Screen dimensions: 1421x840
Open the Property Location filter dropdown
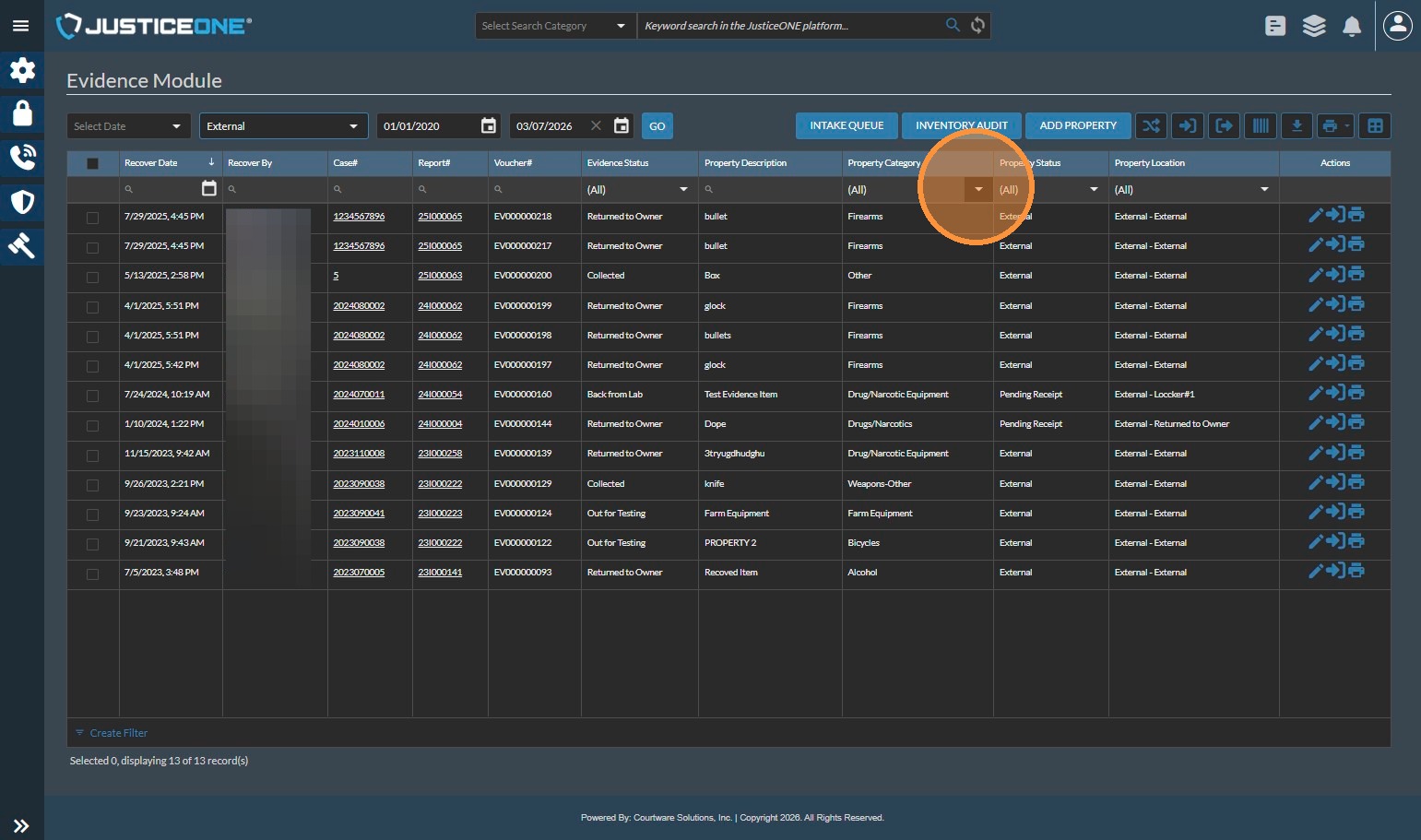point(1264,190)
